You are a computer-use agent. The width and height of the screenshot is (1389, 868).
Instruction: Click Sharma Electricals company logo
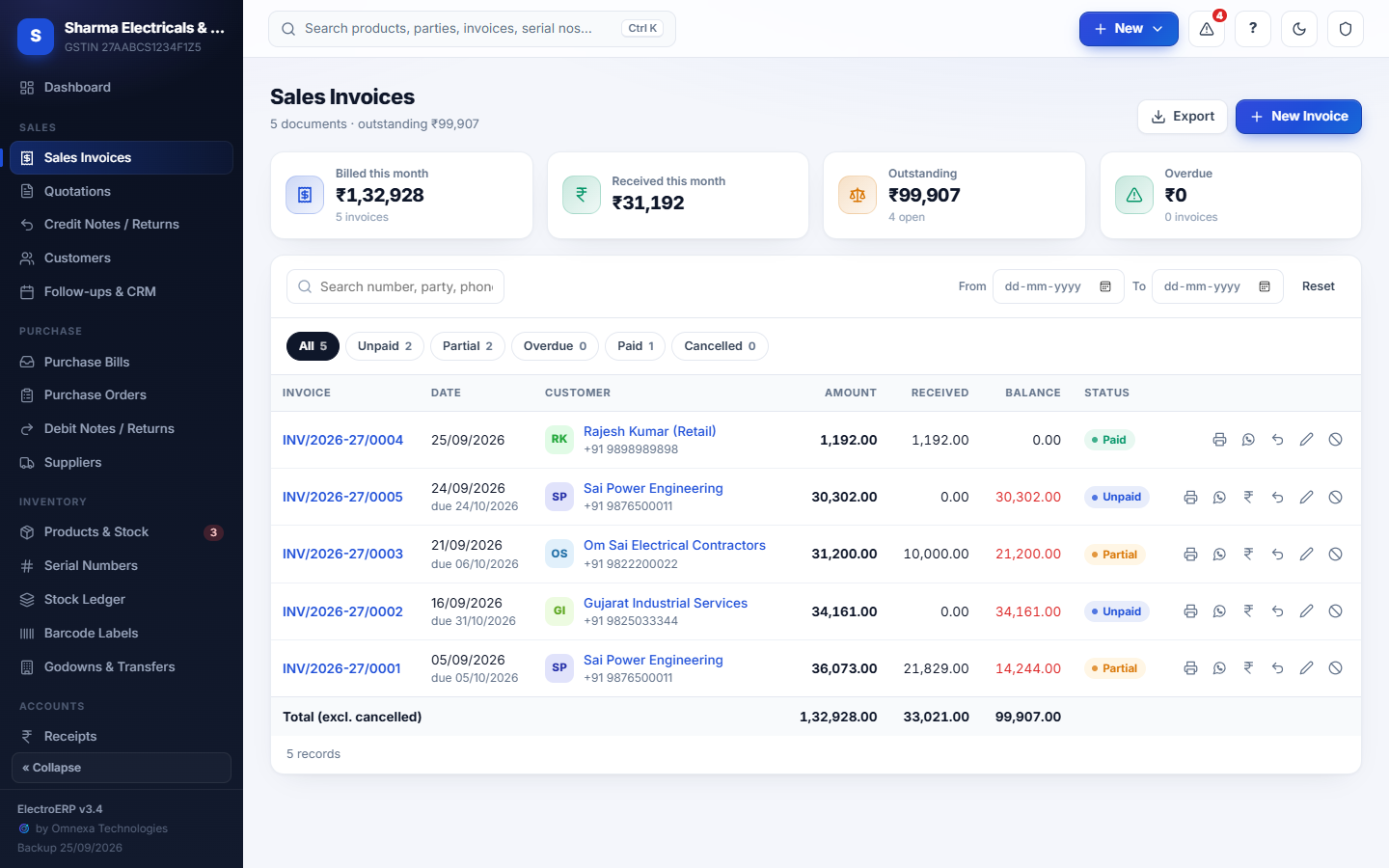pyautogui.click(x=36, y=36)
